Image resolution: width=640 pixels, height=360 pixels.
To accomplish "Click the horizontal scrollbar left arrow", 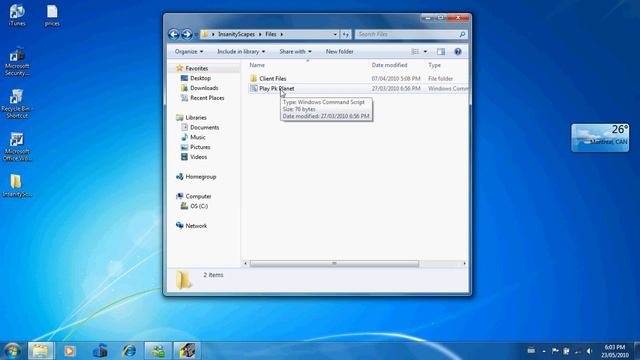I will point(245,264).
